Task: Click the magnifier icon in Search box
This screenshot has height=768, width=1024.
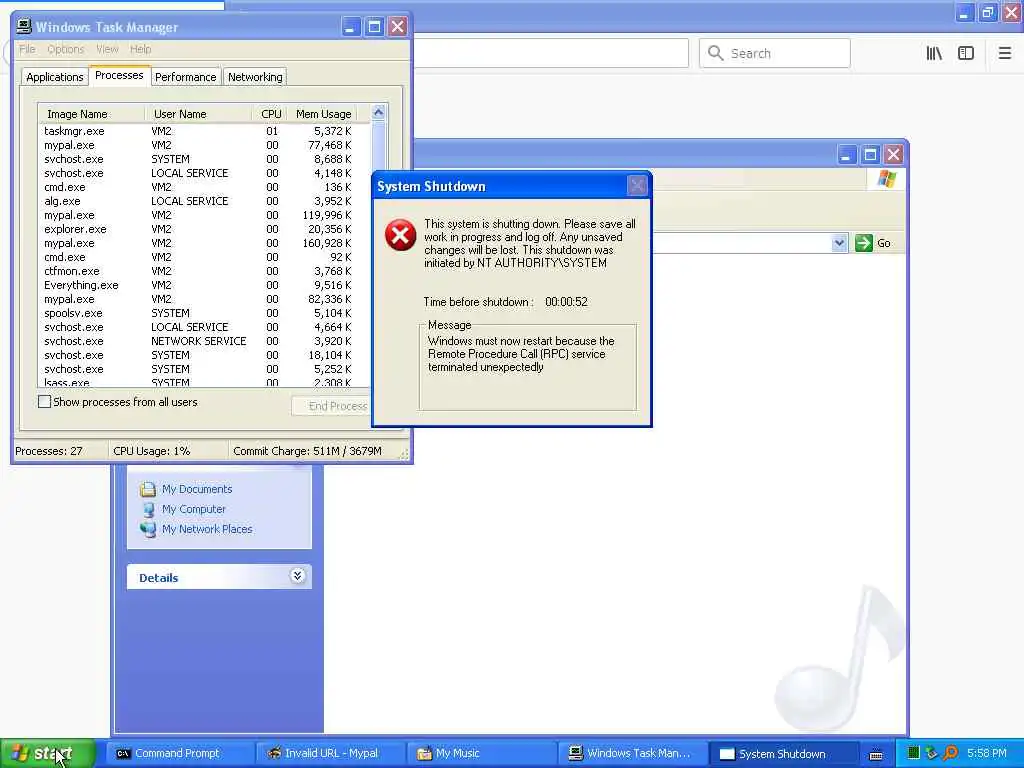Action: point(716,53)
